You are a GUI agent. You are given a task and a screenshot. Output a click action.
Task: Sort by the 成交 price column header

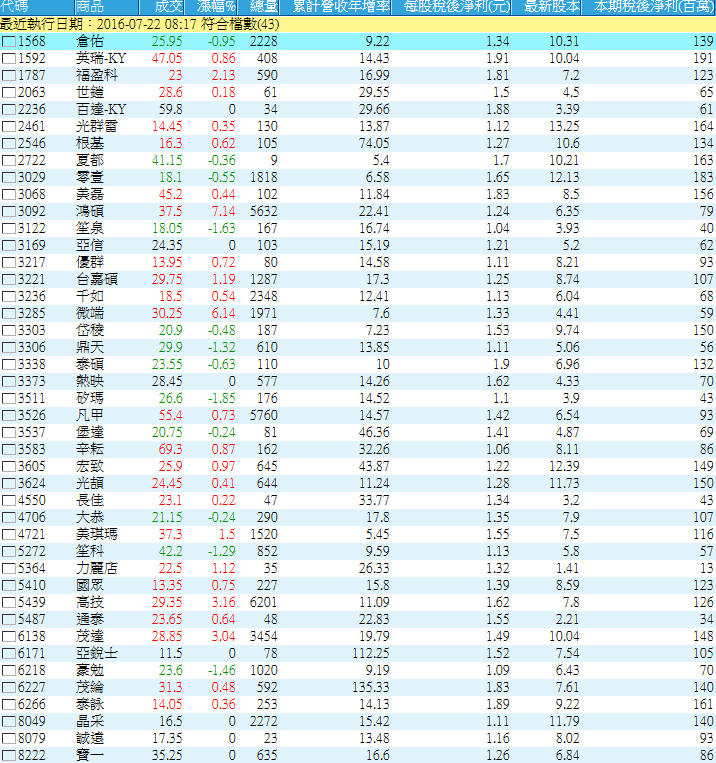tap(166, 7)
